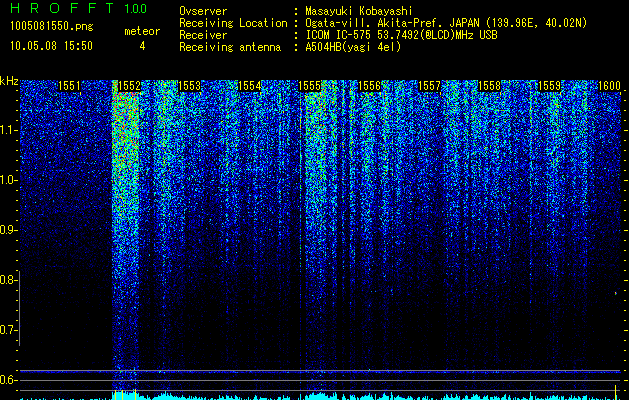Click the kHz axis unit label
629x400 pixels.
point(9,81)
